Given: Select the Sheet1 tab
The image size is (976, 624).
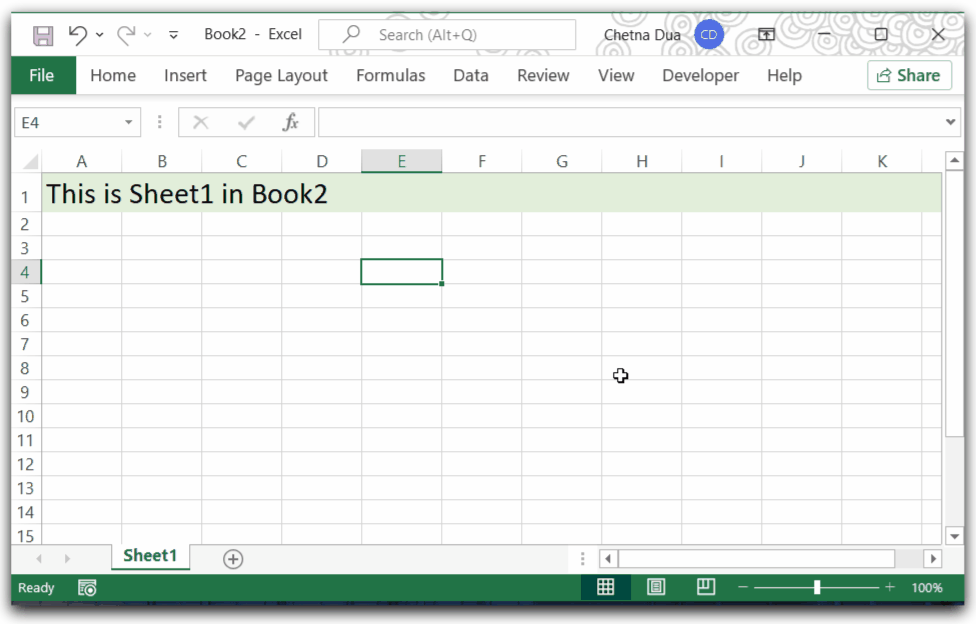Looking at the screenshot, I should point(150,556).
